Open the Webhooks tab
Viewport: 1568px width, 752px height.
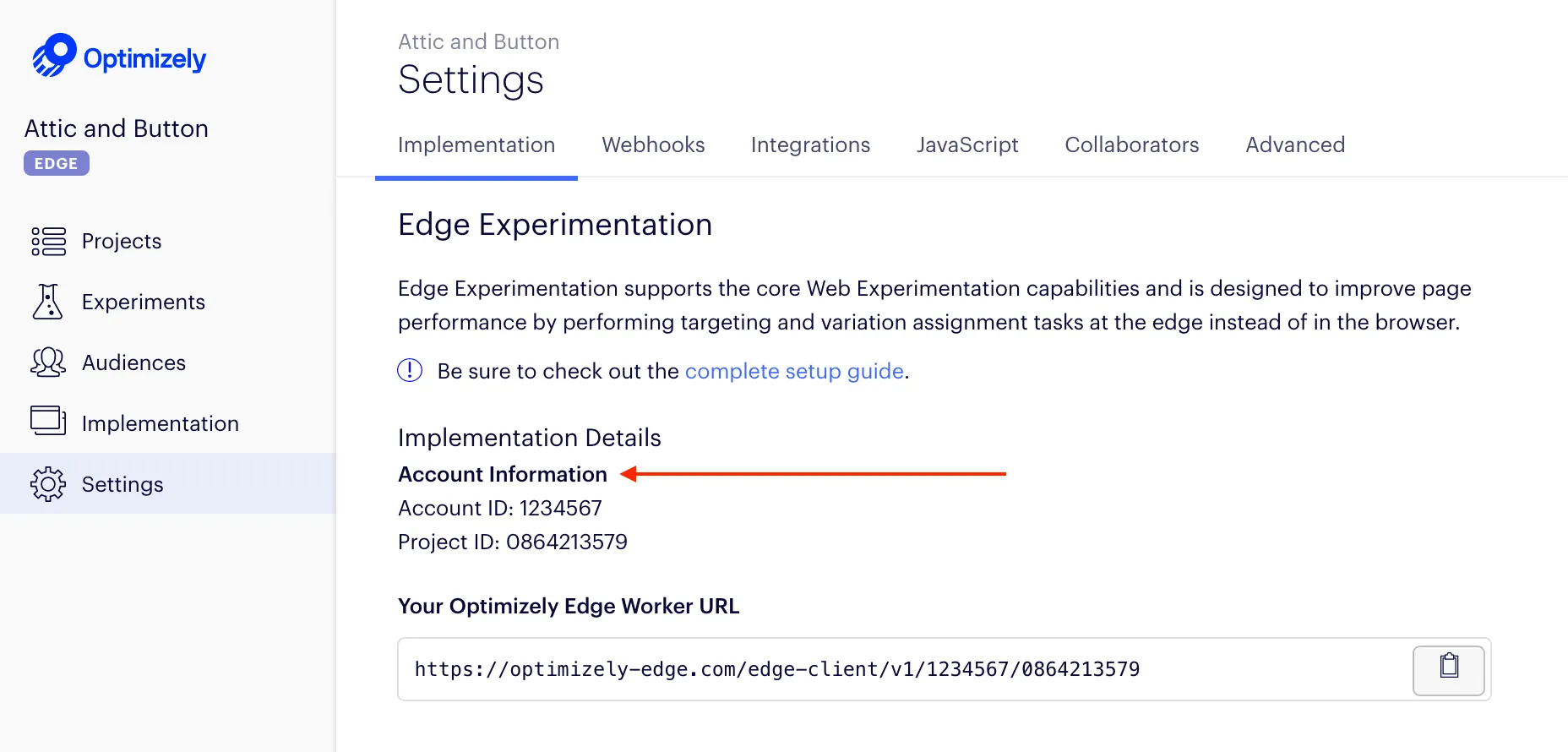point(653,144)
